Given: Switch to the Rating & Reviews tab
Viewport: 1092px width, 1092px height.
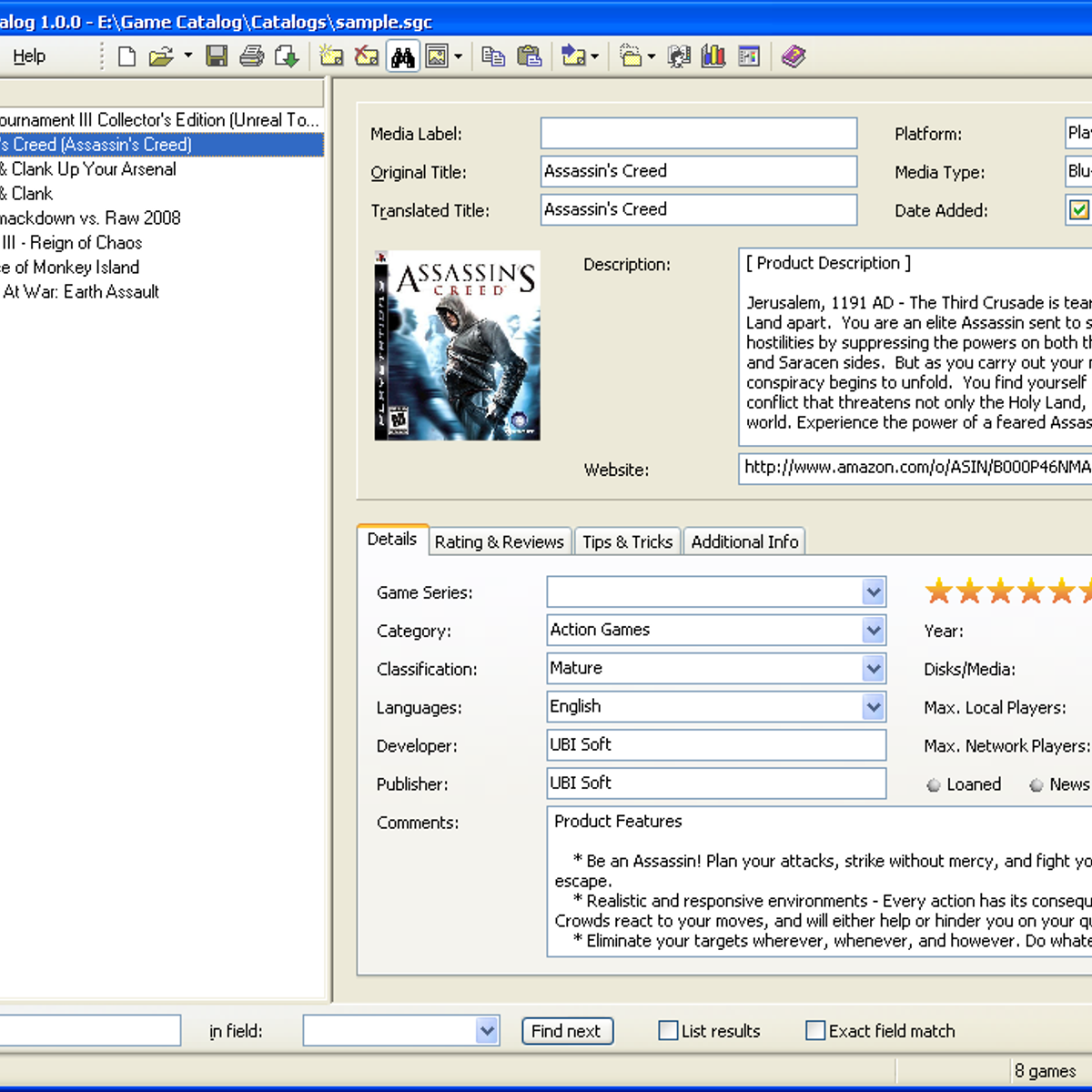Looking at the screenshot, I should click(x=500, y=541).
